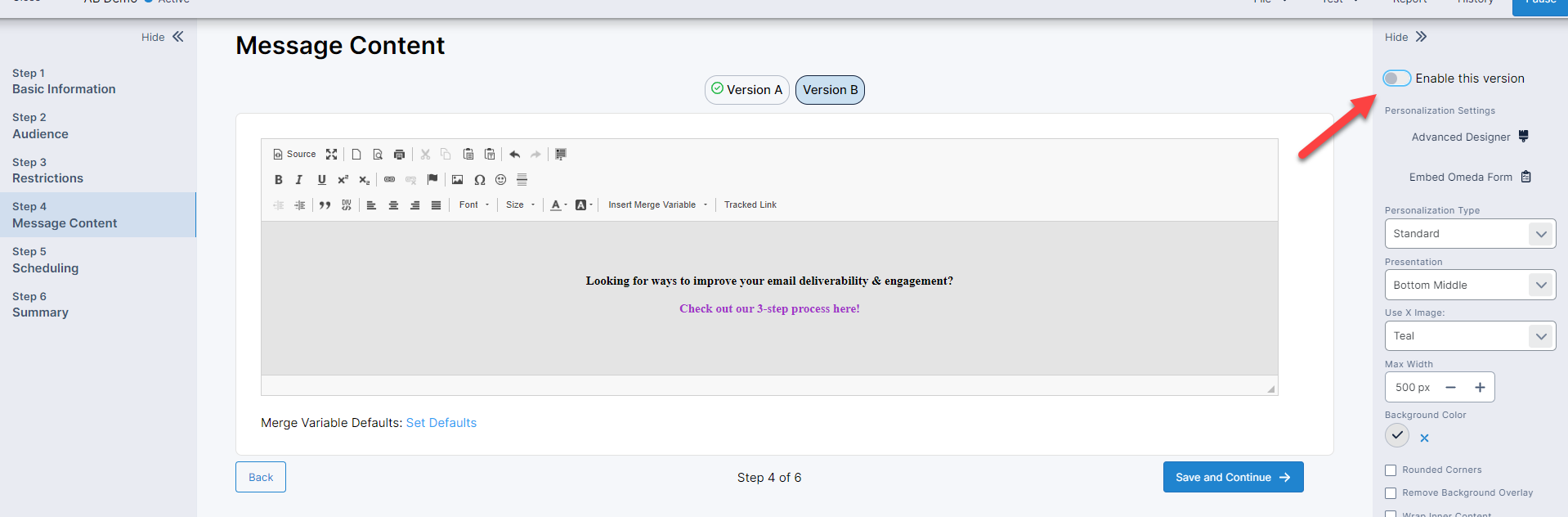Switch to the Version A tab

(x=746, y=90)
